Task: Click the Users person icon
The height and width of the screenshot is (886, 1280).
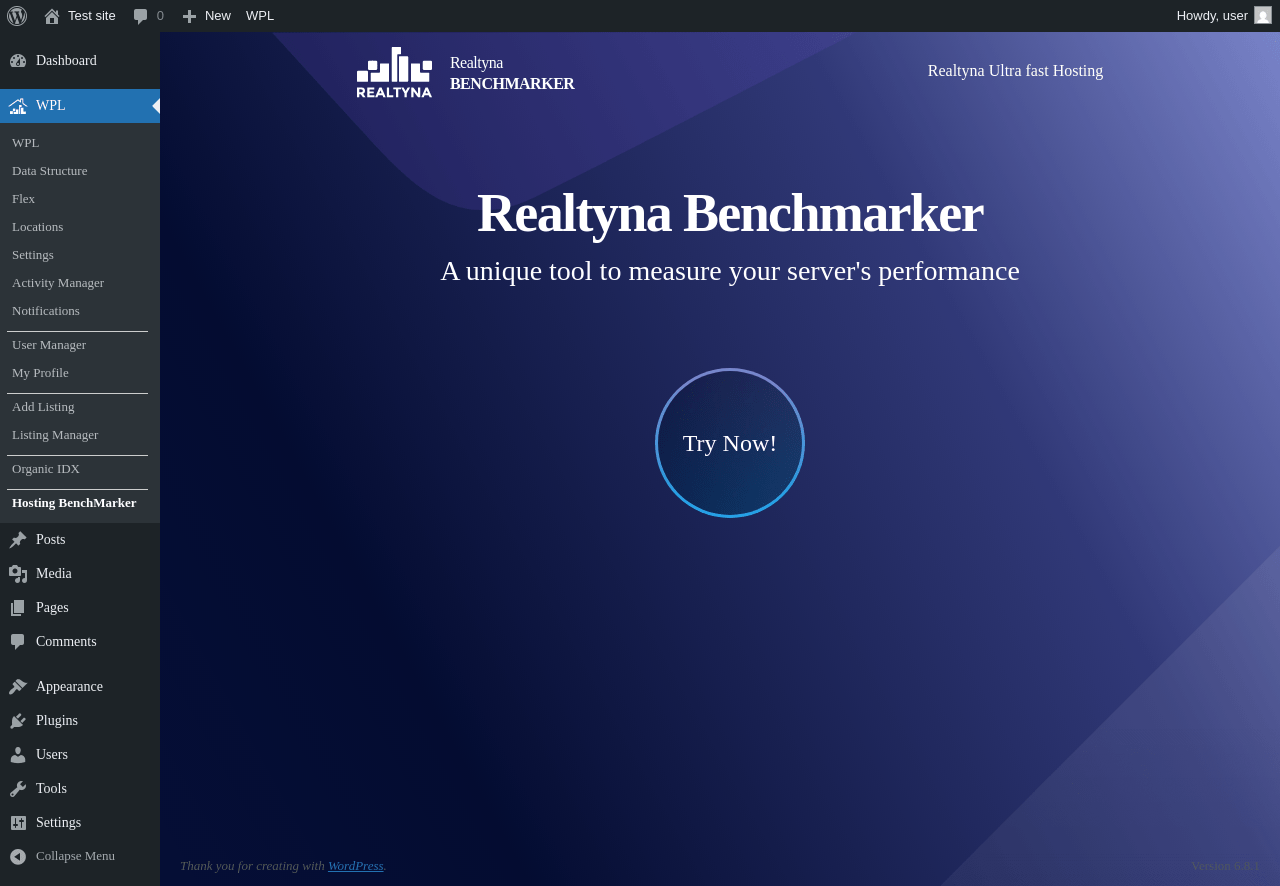Action: pos(18,755)
